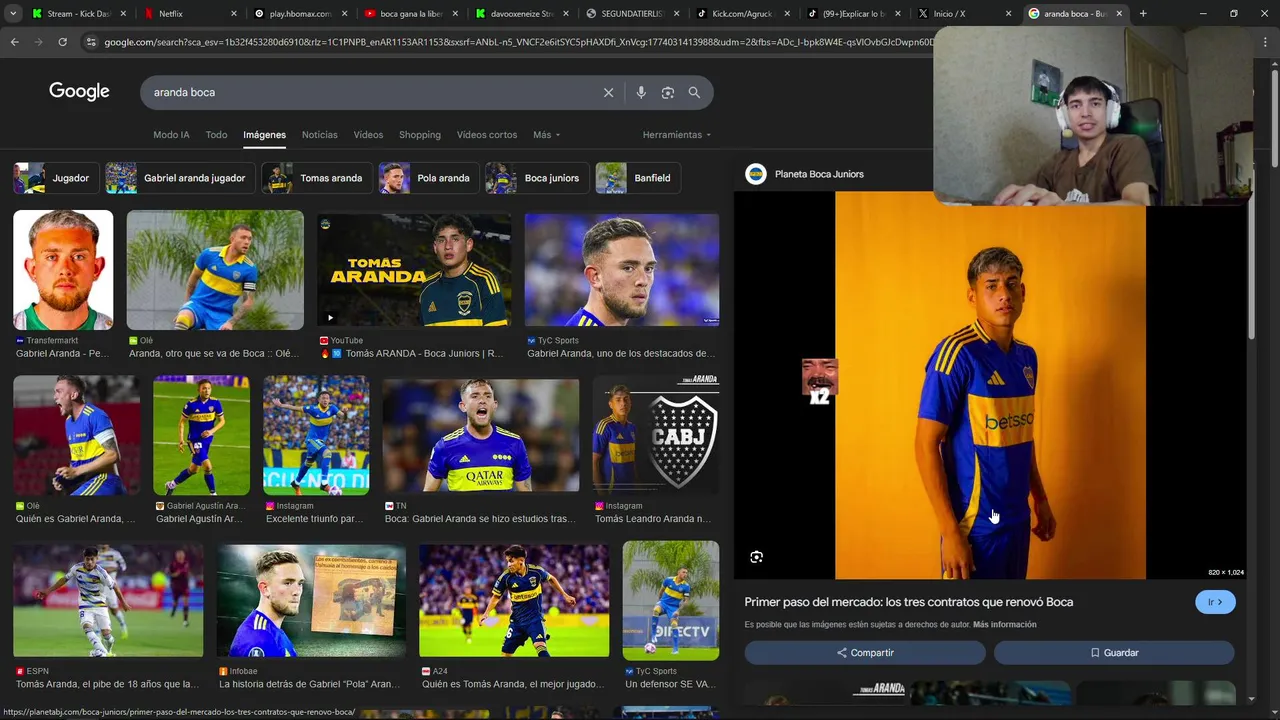Open the YouTube Tomás Aranda video thumbnail
1280x720 pixels.
tap(413, 270)
